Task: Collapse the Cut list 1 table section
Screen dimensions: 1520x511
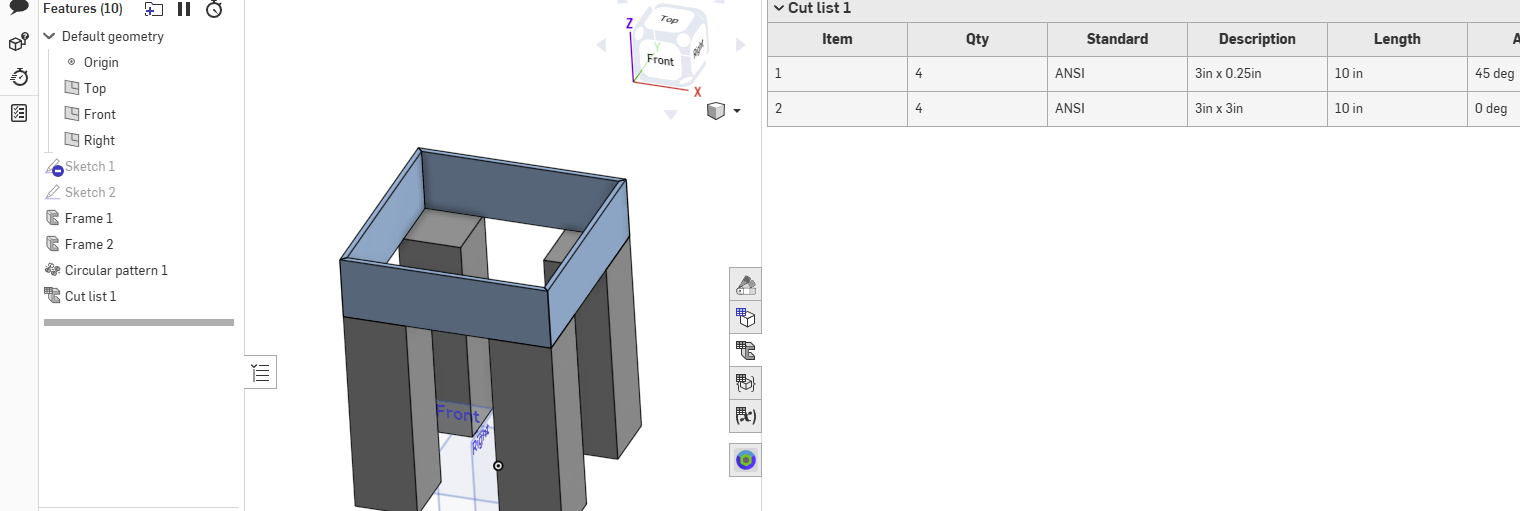Action: point(778,8)
